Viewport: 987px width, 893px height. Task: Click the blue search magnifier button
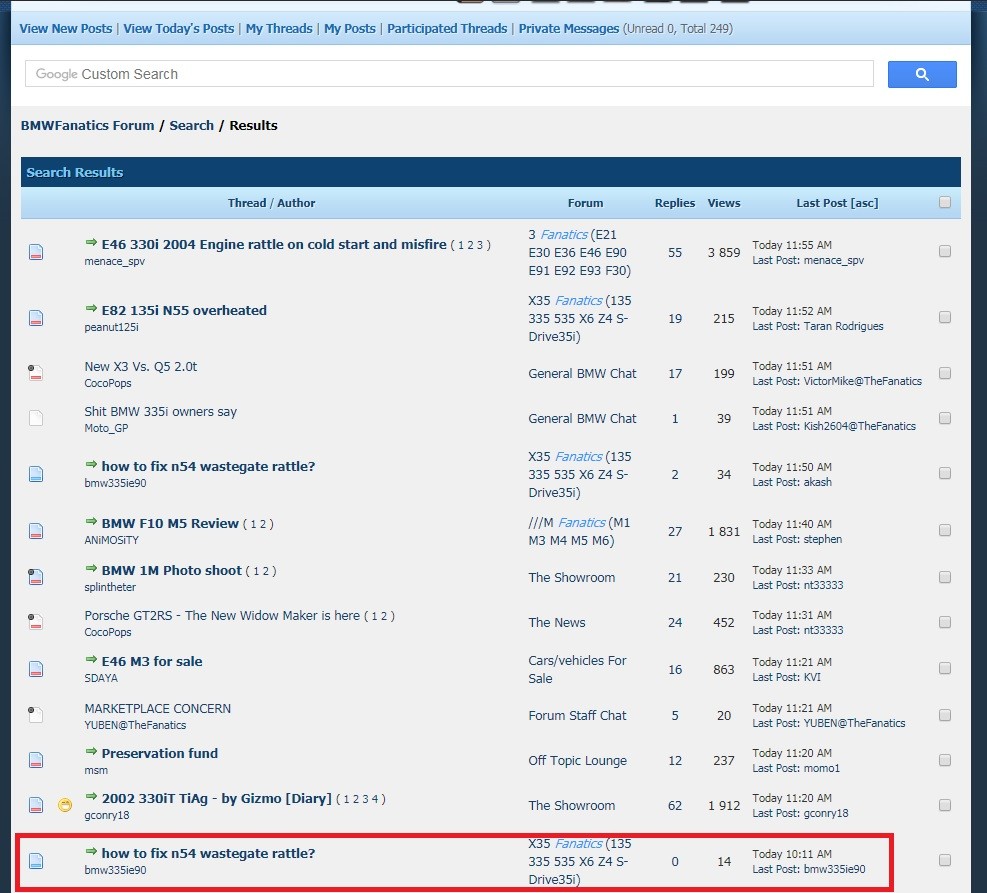(x=921, y=74)
